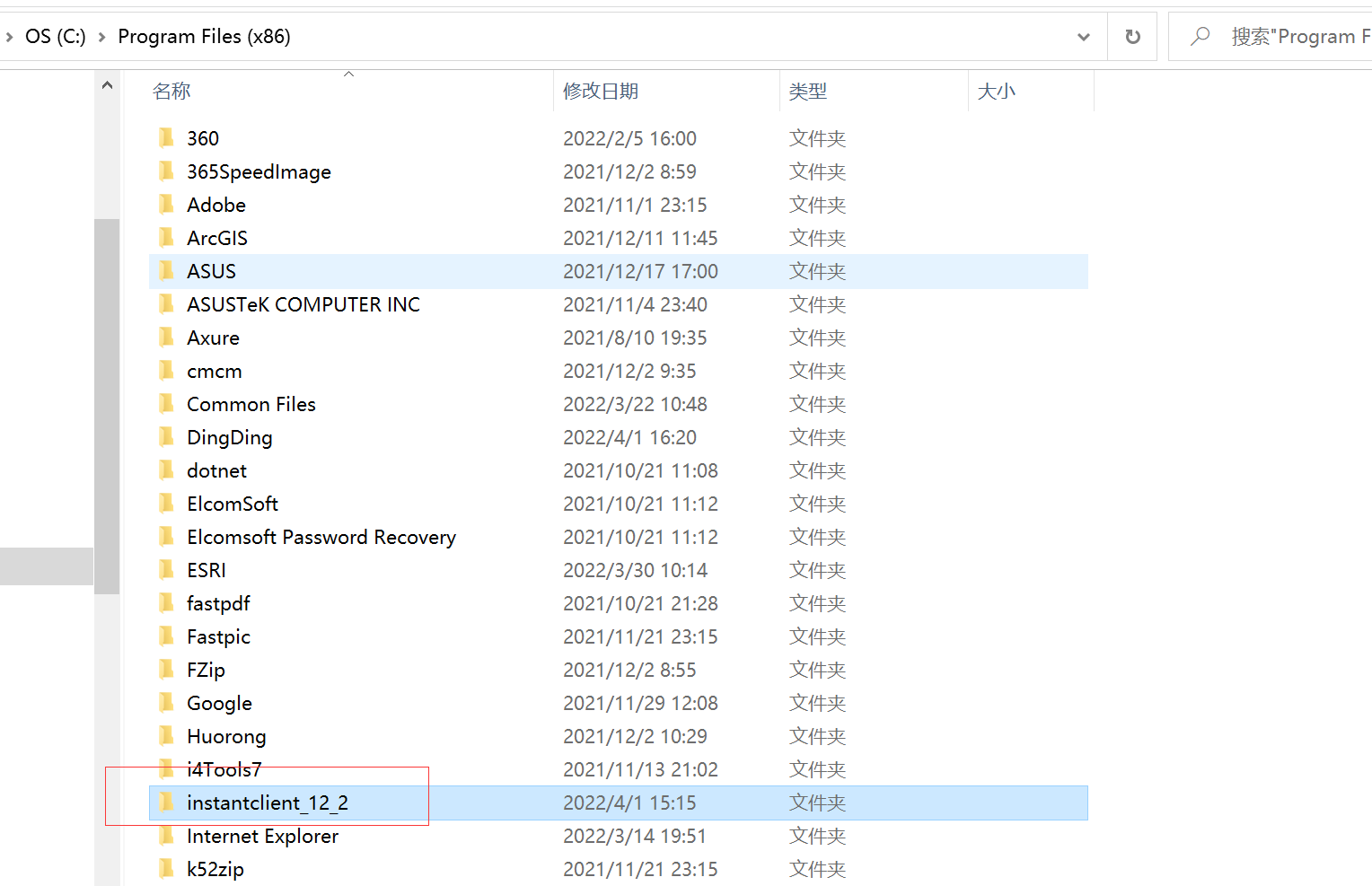1372x886 pixels.
Task: Click the DingDing folder icon
Action: coord(167,436)
